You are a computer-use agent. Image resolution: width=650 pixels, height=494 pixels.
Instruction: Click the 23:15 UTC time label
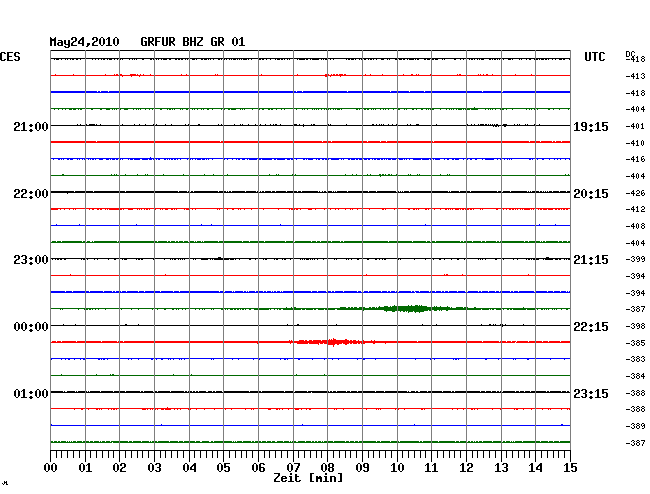[591, 393]
